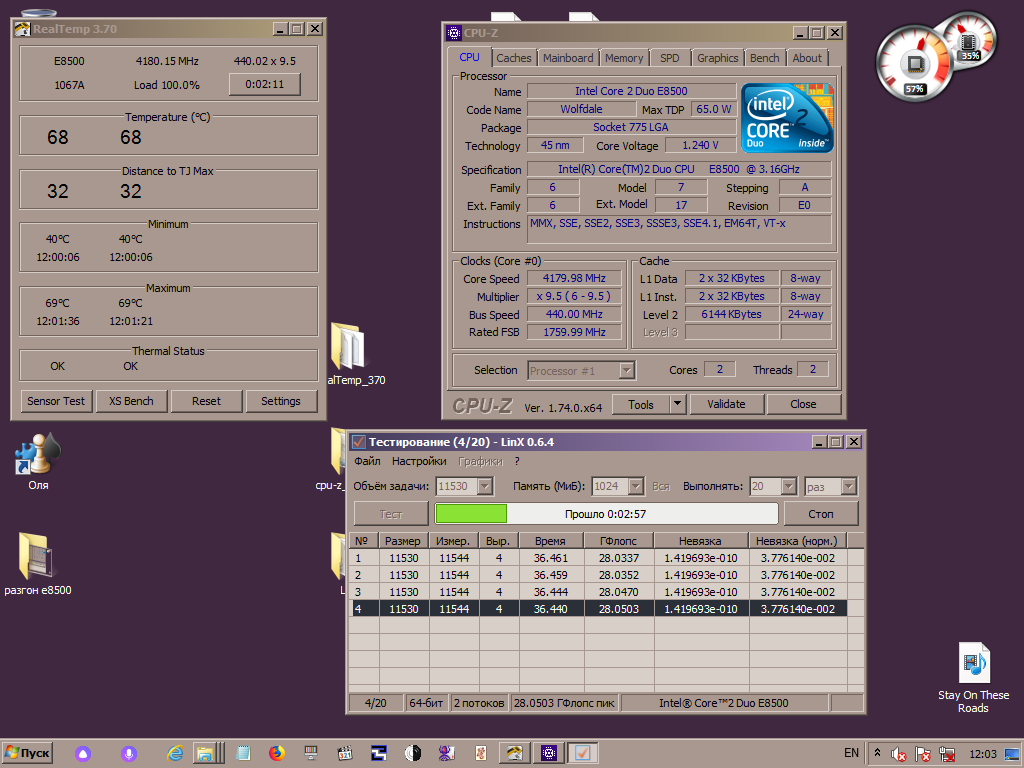Open the Memory tab in CPU-Z
This screenshot has width=1024, height=768.
click(624, 58)
